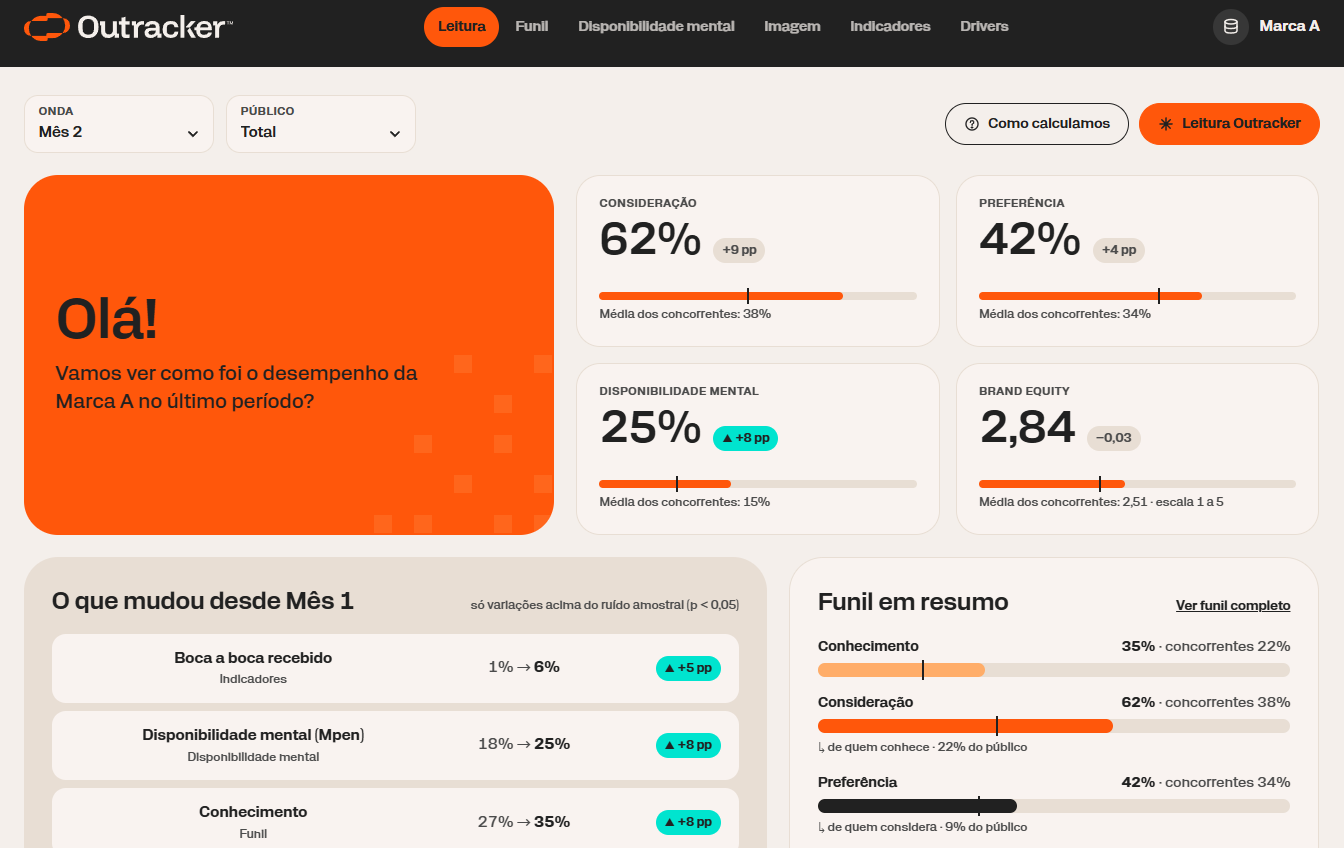This screenshot has height=848, width=1344.
Task: Click the "de quem conhece · 22% do público" note
Action: click(x=923, y=747)
